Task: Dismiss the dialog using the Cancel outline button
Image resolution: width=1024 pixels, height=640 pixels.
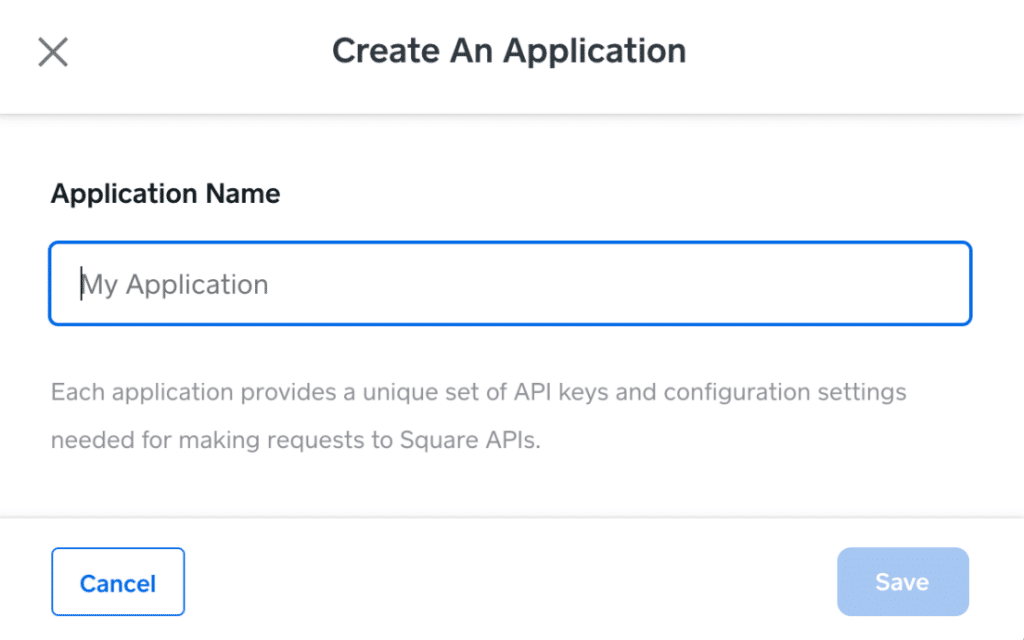Action: 118,582
